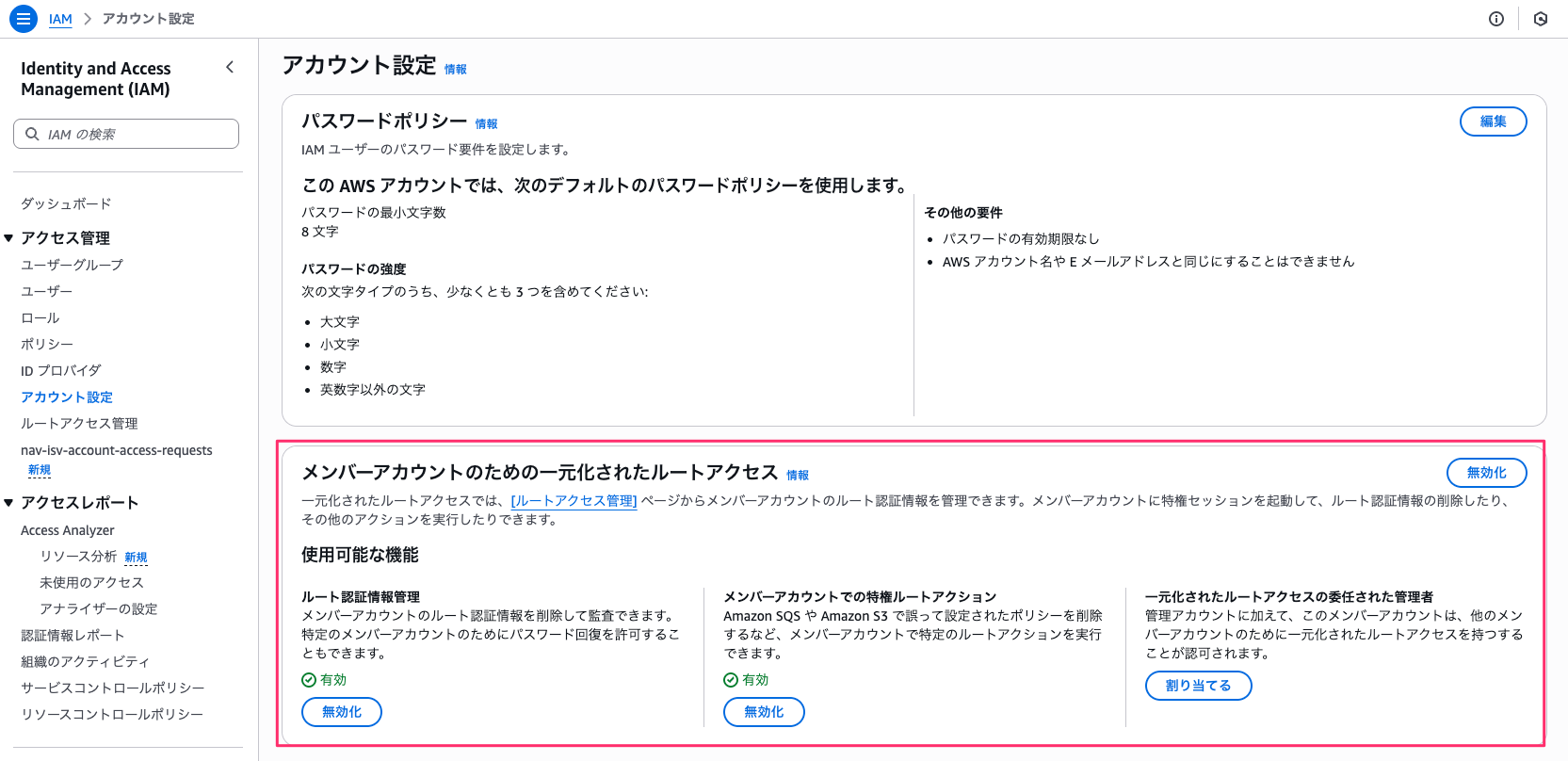The image size is (1568, 761).
Task: Click 情報 link next to パスワードポリシー
Action: click(x=486, y=124)
